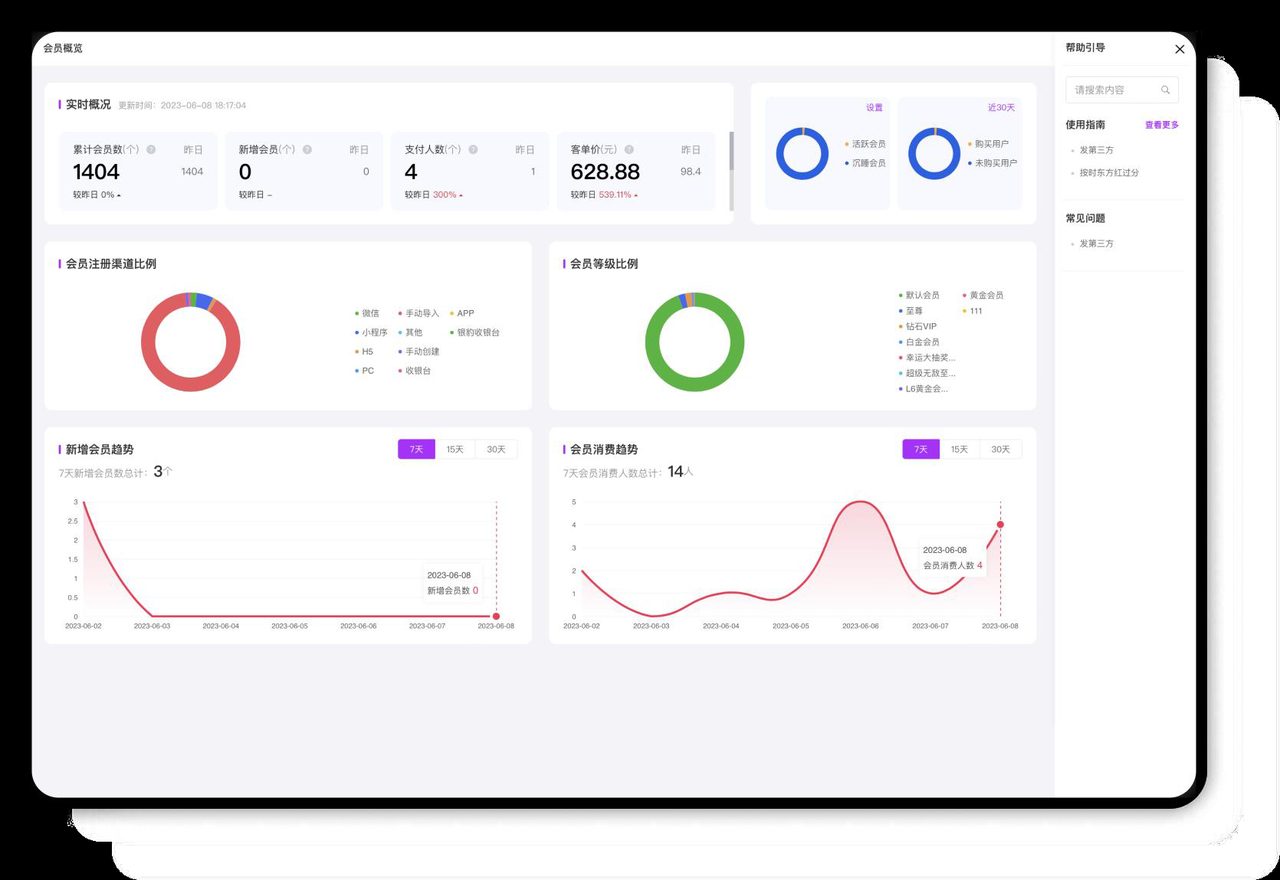
Task: Toggle the 未购买用户 legend item
Action: (992, 162)
